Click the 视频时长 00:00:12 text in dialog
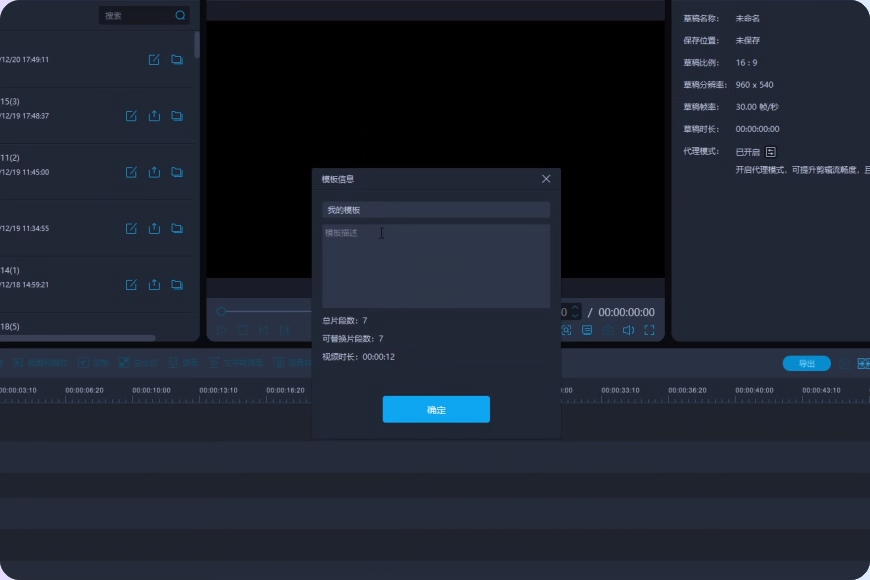Image resolution: width=870 pixels, height=580 pixels. tap(358, 357)
